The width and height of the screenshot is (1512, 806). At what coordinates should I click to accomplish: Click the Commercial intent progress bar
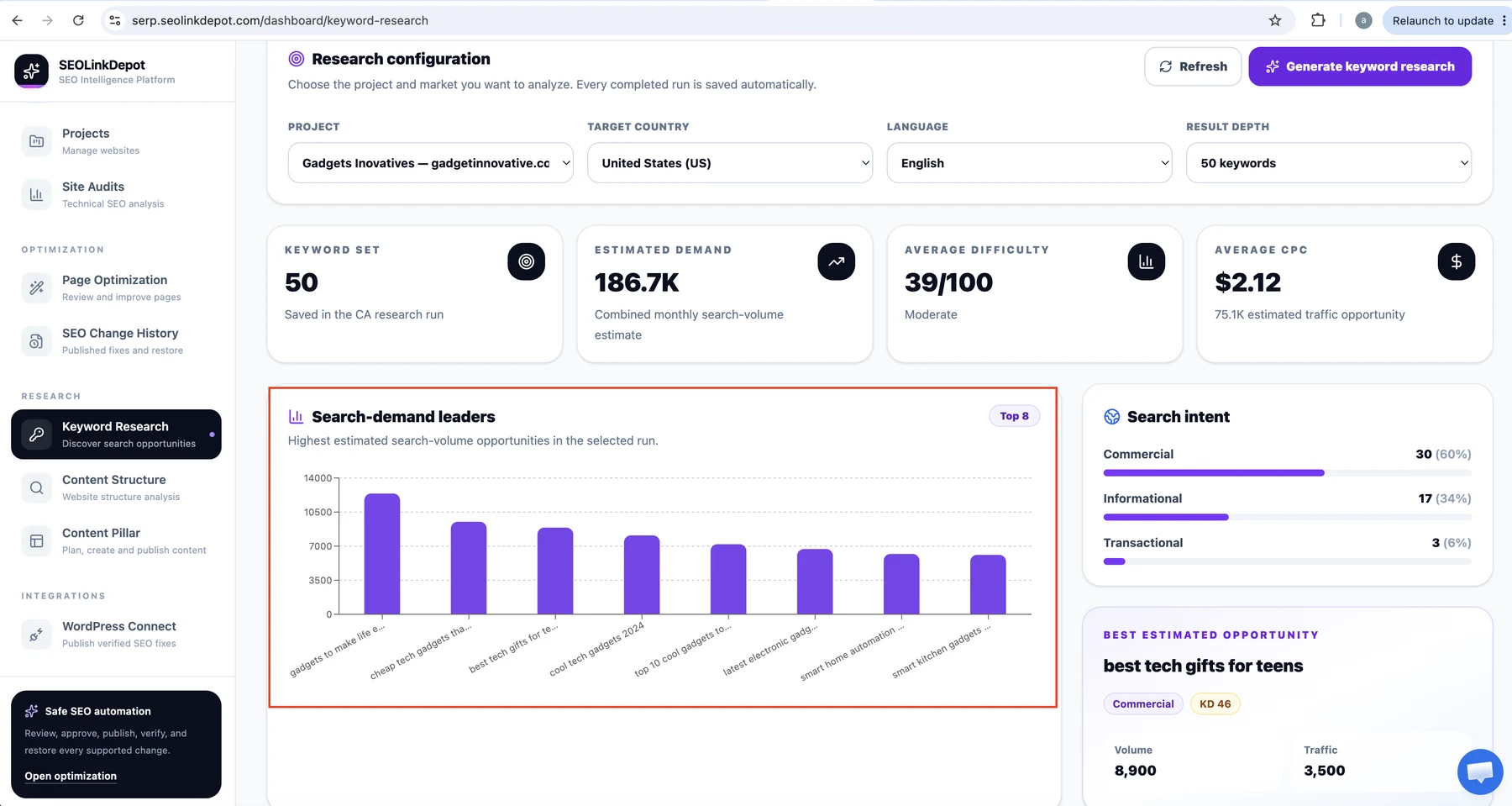click(x=1287, y=473)
